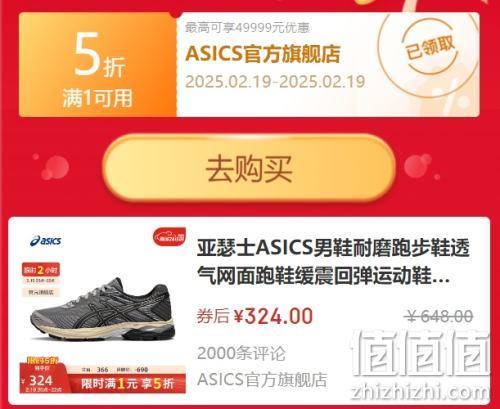Click the ASICS logo on product image
Screen dimensions: 500x409
coord(46,241)
